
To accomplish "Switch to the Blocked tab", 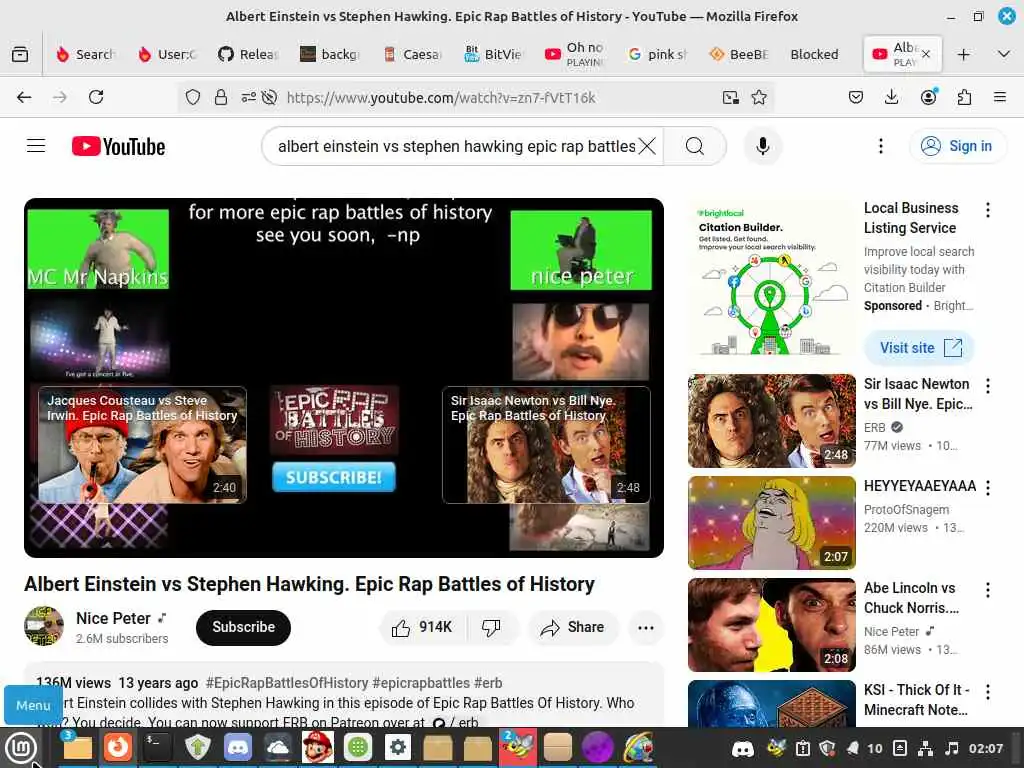I will (x=814, y=54).
